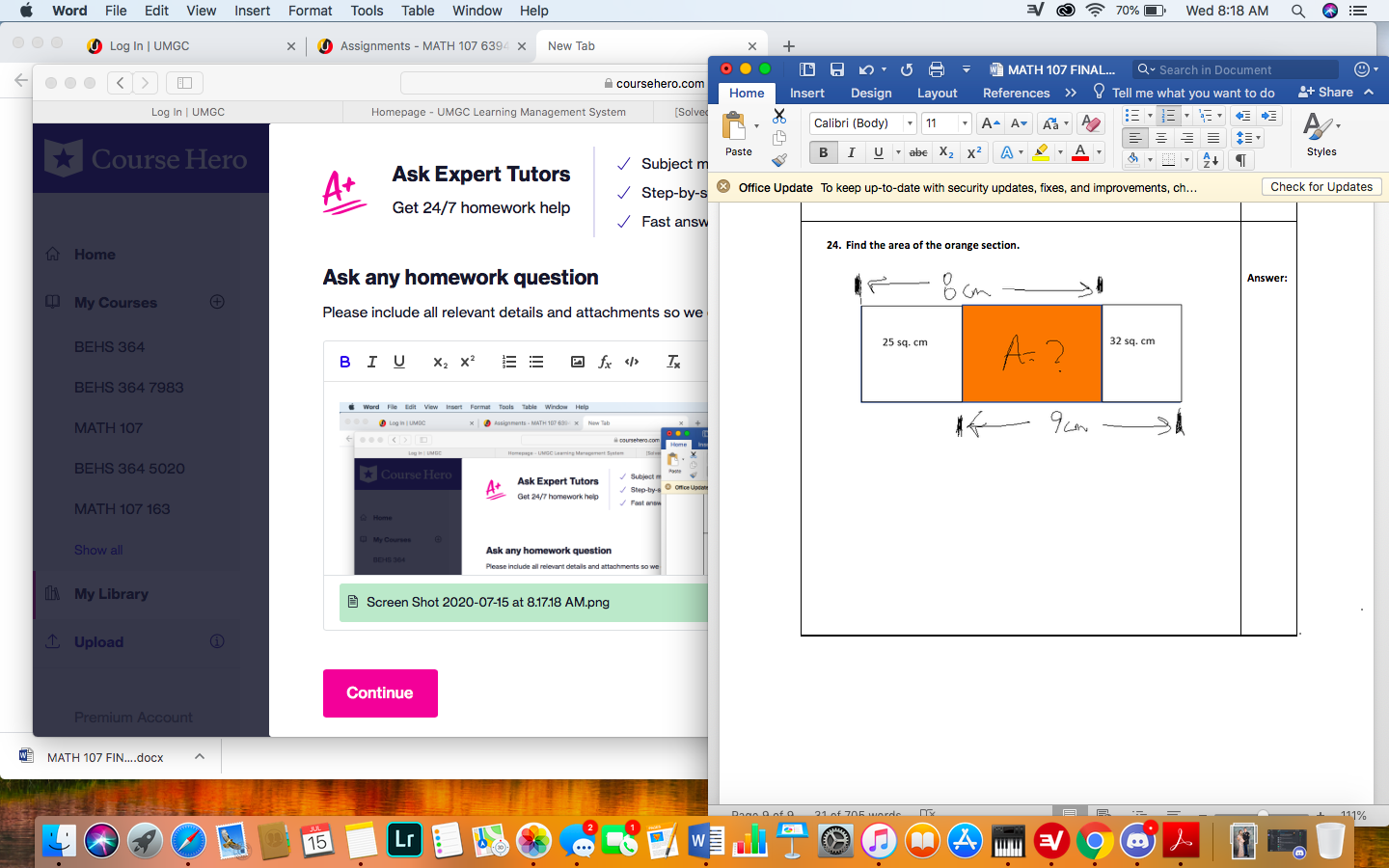Dismiss the Office Update notification bar
Image resolution: width=1389 pixels, height=868 pixels.
[x=723, y=187]
